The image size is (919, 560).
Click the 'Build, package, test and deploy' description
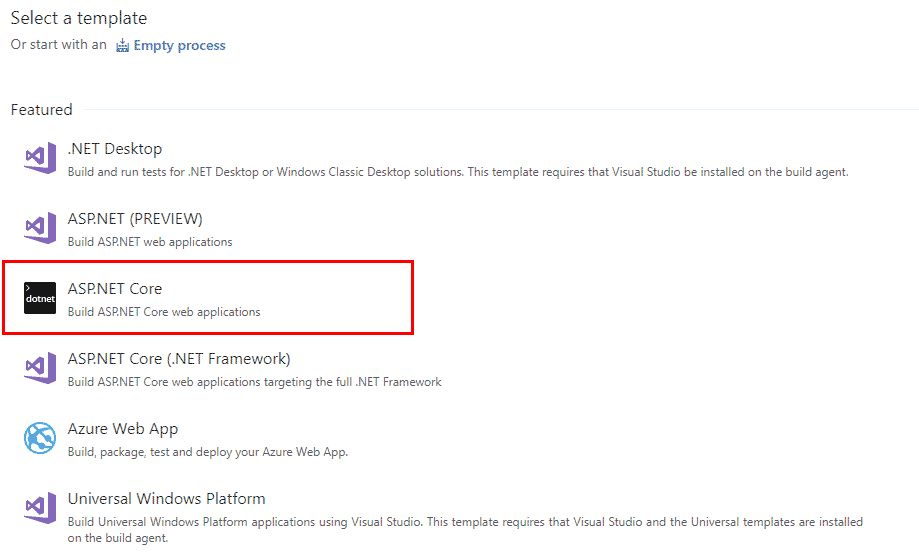point(207,452)
